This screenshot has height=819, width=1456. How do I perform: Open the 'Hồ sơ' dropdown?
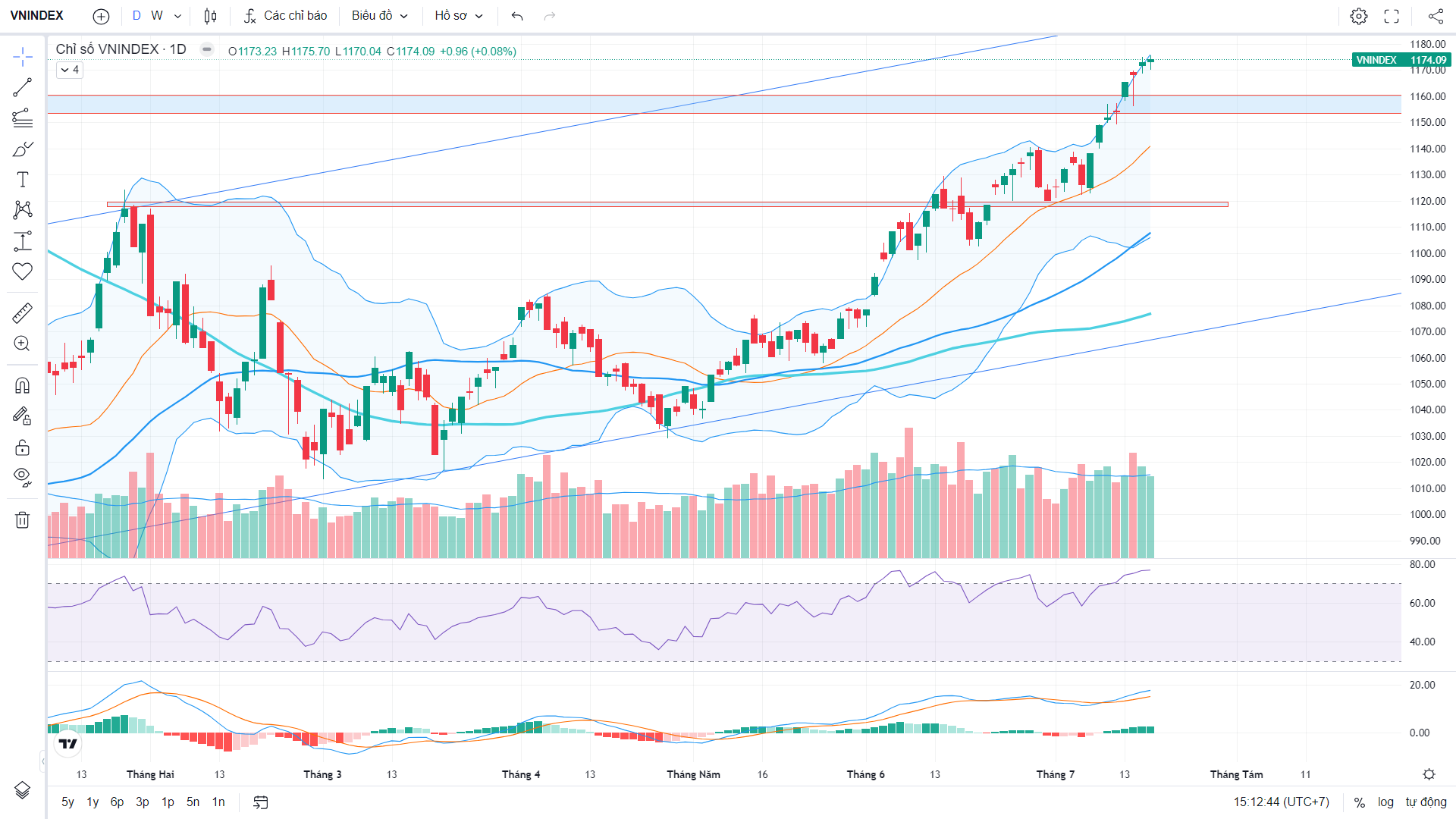coord(459,16)
